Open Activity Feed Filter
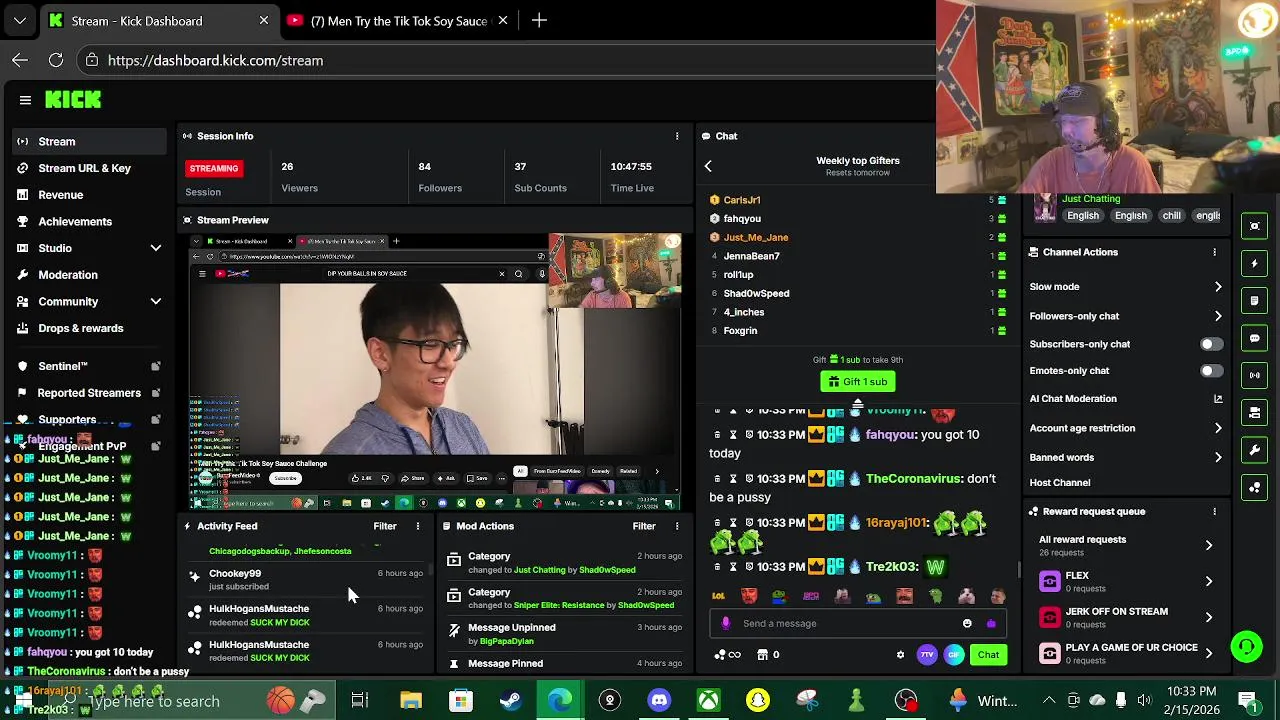 pyautogui.click(x=385, y=526)
